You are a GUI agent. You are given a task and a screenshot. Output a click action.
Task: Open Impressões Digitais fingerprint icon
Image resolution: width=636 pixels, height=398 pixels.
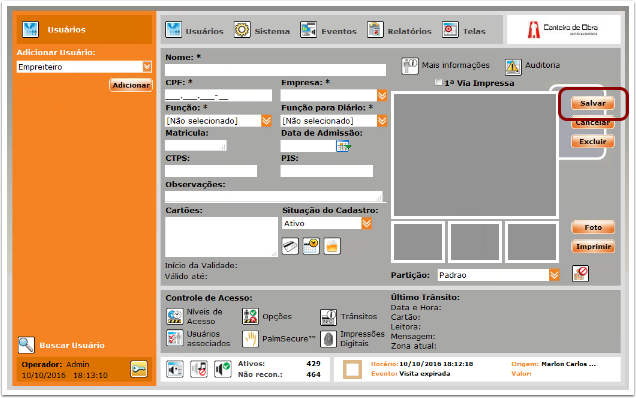coord(328,339)
